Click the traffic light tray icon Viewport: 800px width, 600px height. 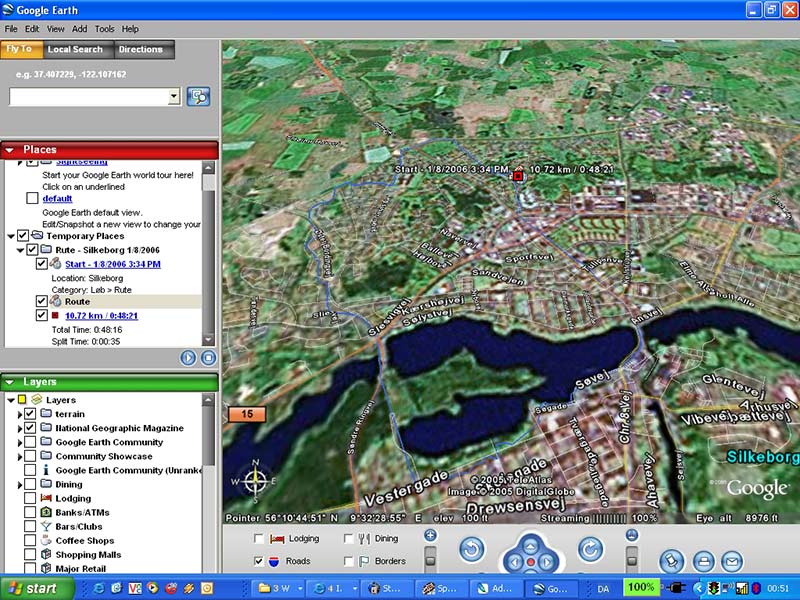pyautogui.click(x=713, y=588)
